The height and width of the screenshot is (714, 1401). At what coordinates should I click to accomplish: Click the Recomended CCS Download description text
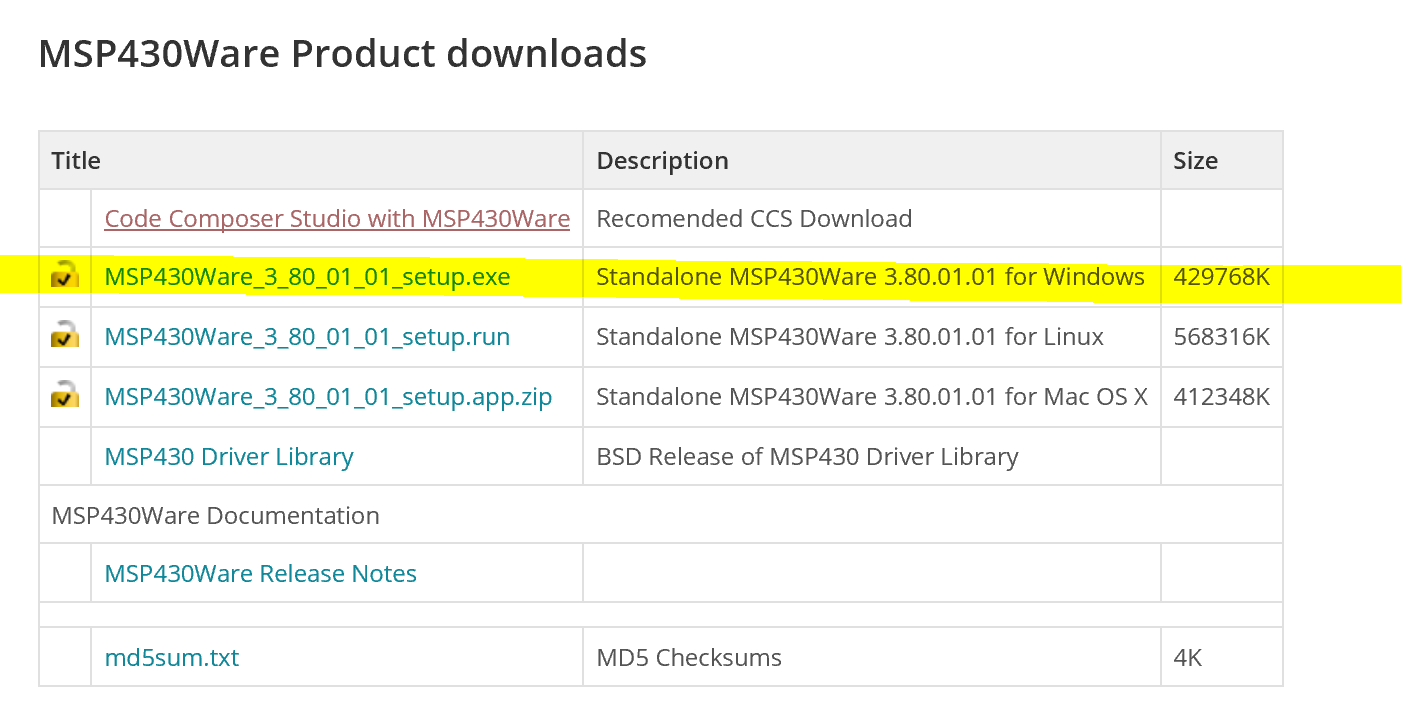click(x=754, y=219)
